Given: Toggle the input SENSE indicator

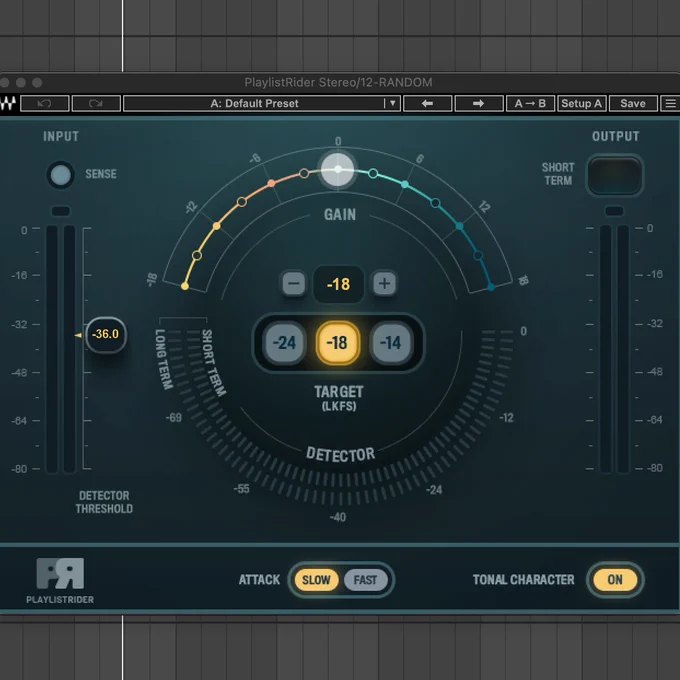Looking at the screenshot, I should click(60, 175).
